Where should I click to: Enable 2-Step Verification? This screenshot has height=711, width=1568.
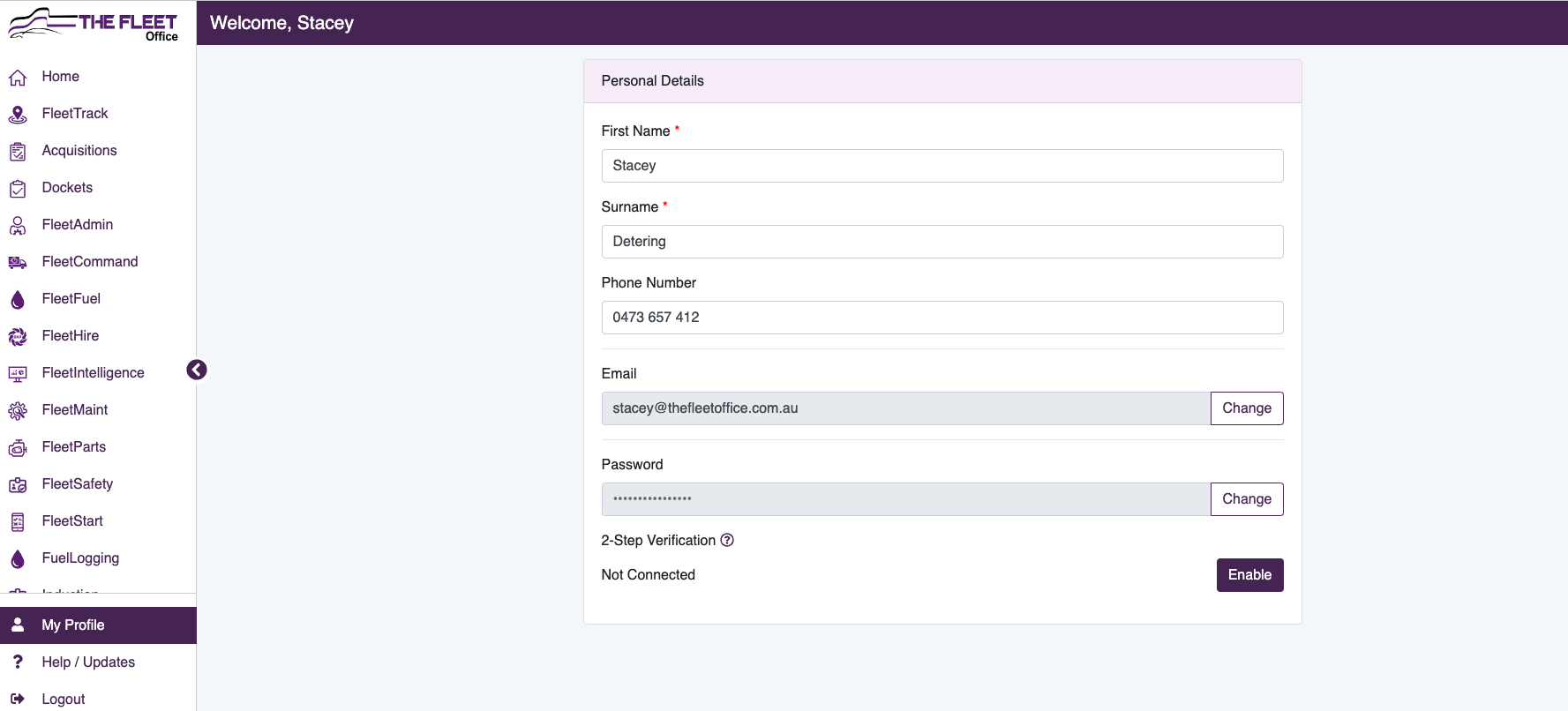pyautogui.click(x=1249, y=575)
